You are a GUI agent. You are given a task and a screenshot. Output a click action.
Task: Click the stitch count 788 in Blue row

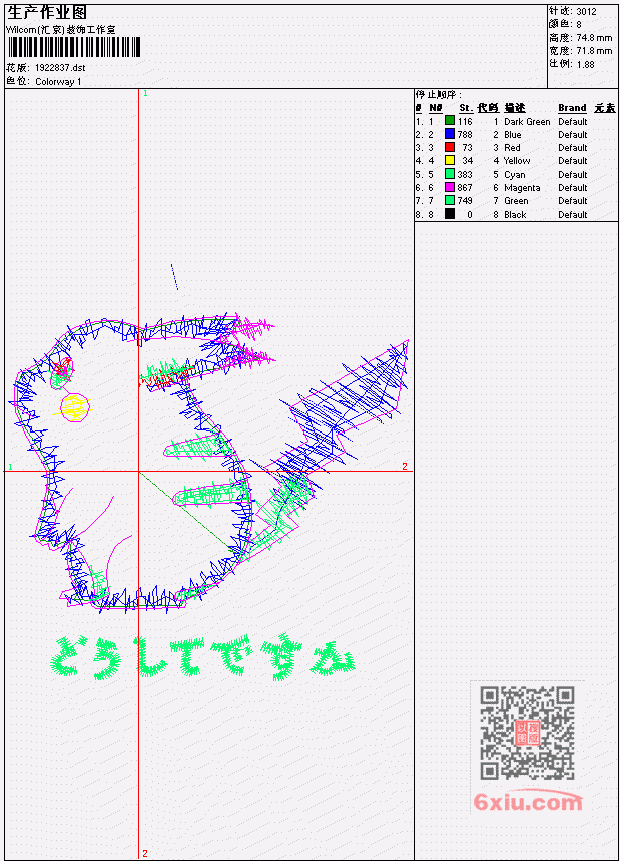[465, 135]
